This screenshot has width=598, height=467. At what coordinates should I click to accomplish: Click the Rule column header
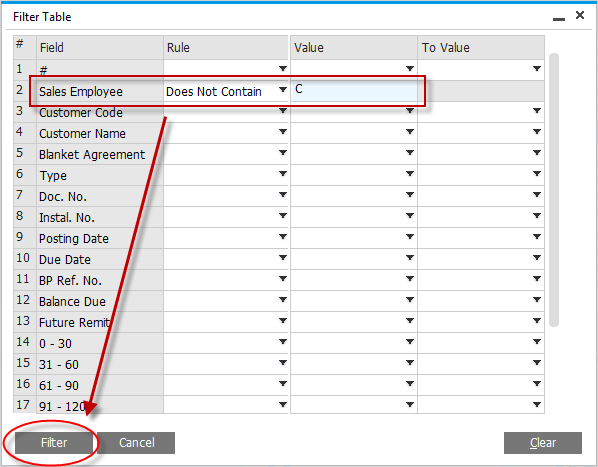pyautogui.click(x=226, y=48)
